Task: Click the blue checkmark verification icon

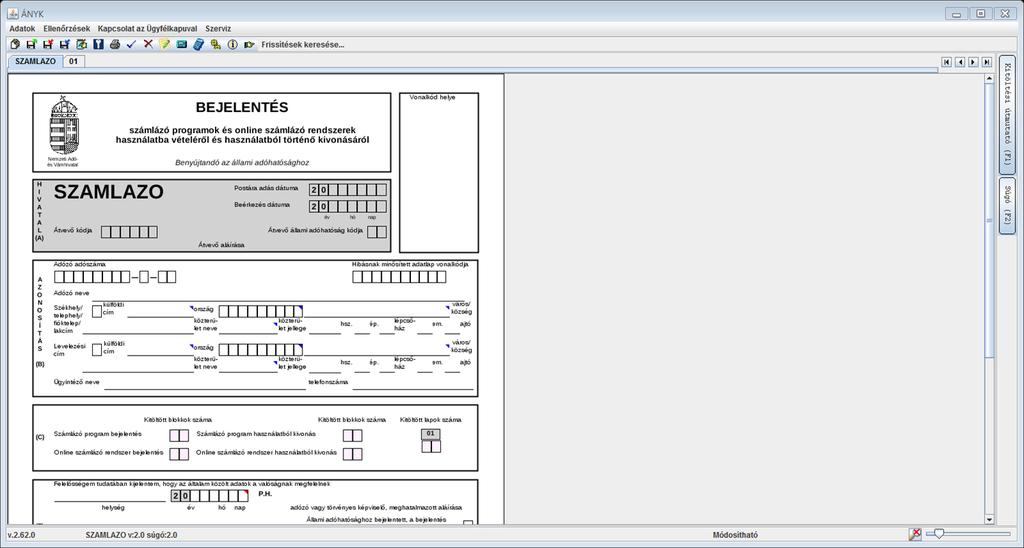Action: tap(131, 44)
